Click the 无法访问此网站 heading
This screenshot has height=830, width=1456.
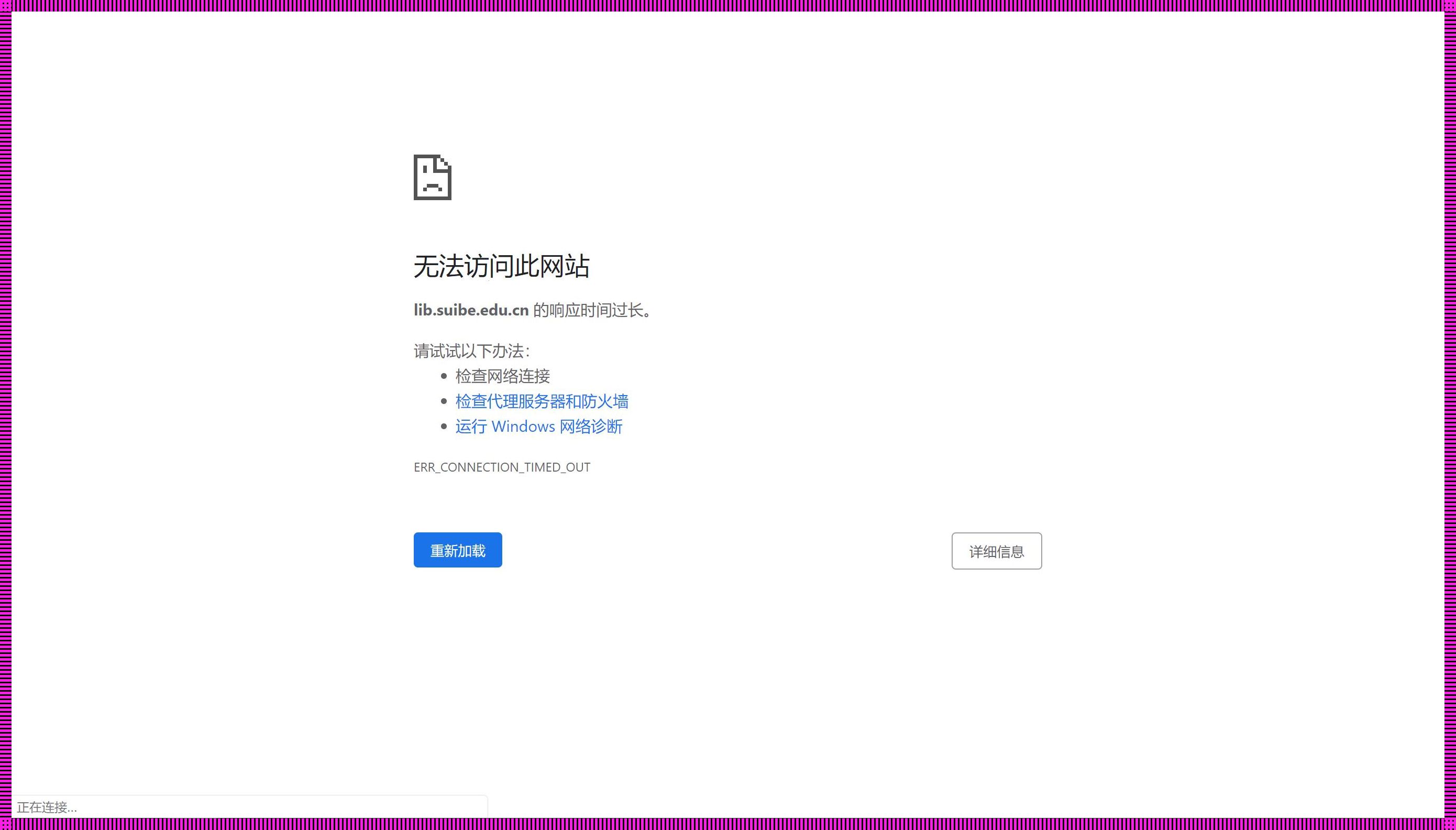[x=501, y=267]
